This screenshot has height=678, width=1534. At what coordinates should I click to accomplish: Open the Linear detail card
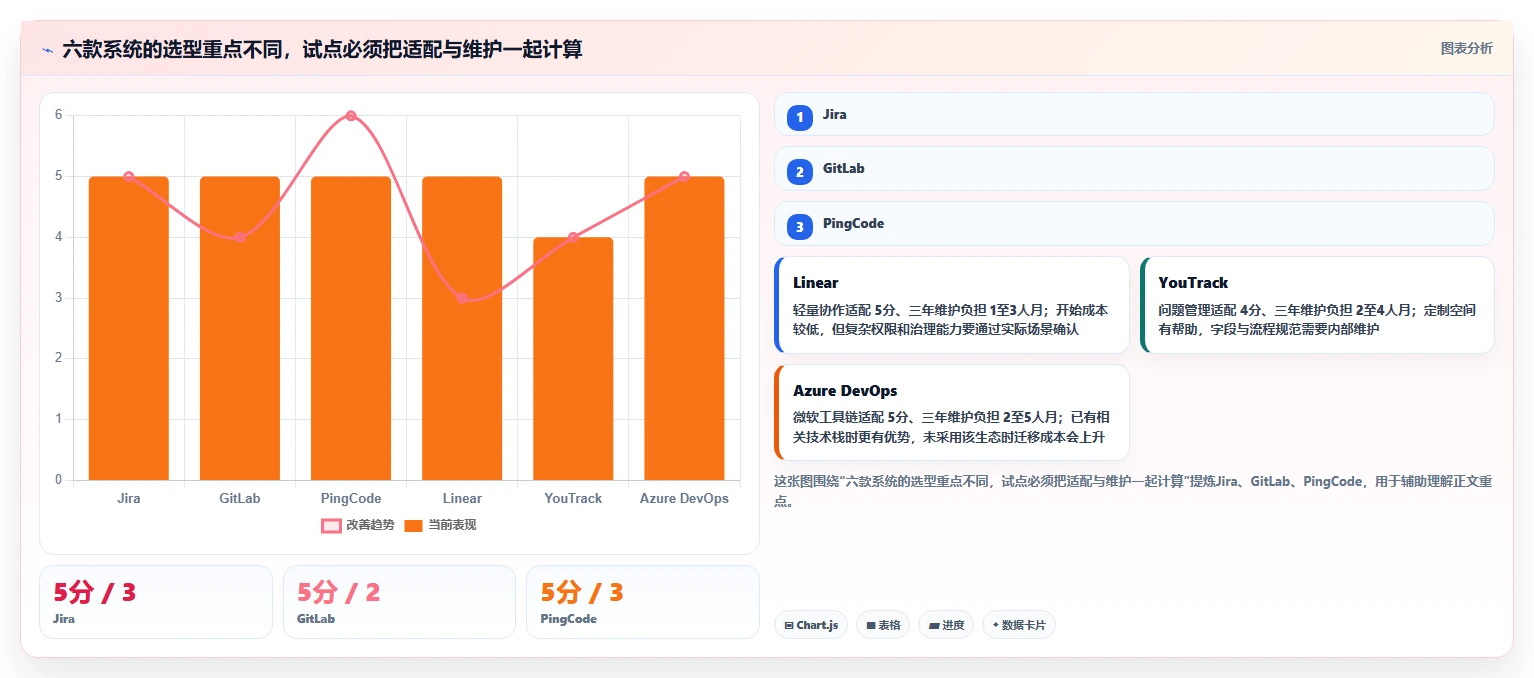coord(951,305)
